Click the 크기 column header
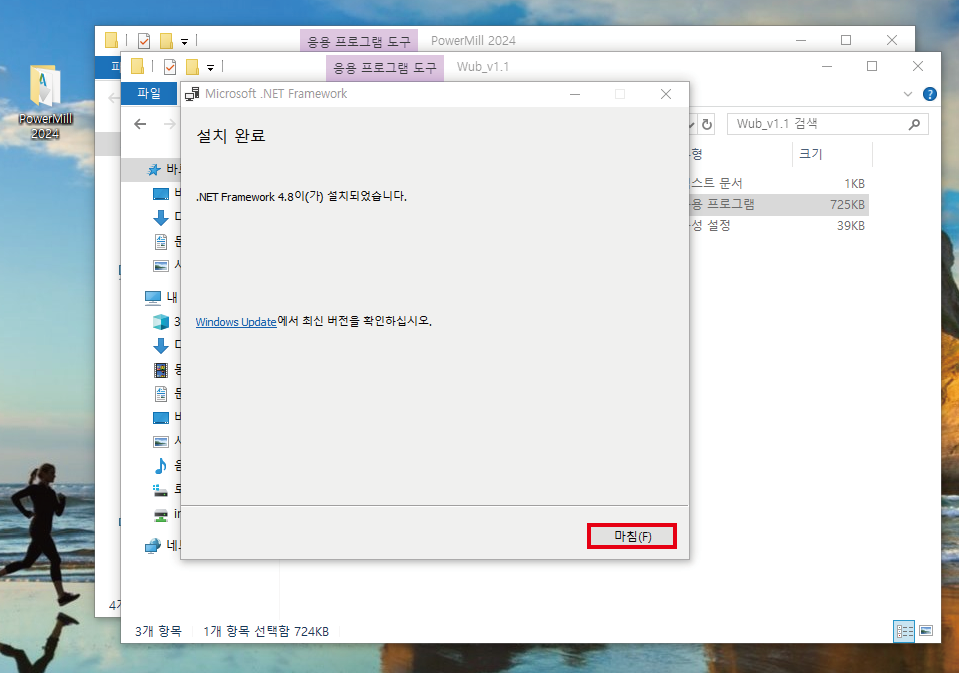This screenshot has width=959, height=673. coord(811,154)
